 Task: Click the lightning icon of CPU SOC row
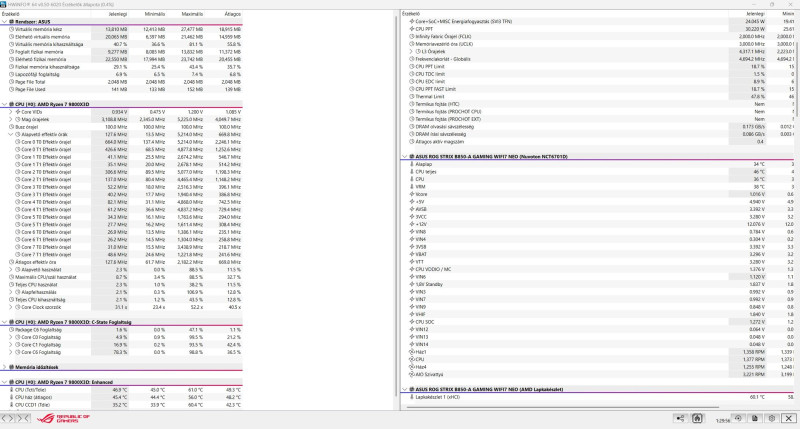coord(412,322)
